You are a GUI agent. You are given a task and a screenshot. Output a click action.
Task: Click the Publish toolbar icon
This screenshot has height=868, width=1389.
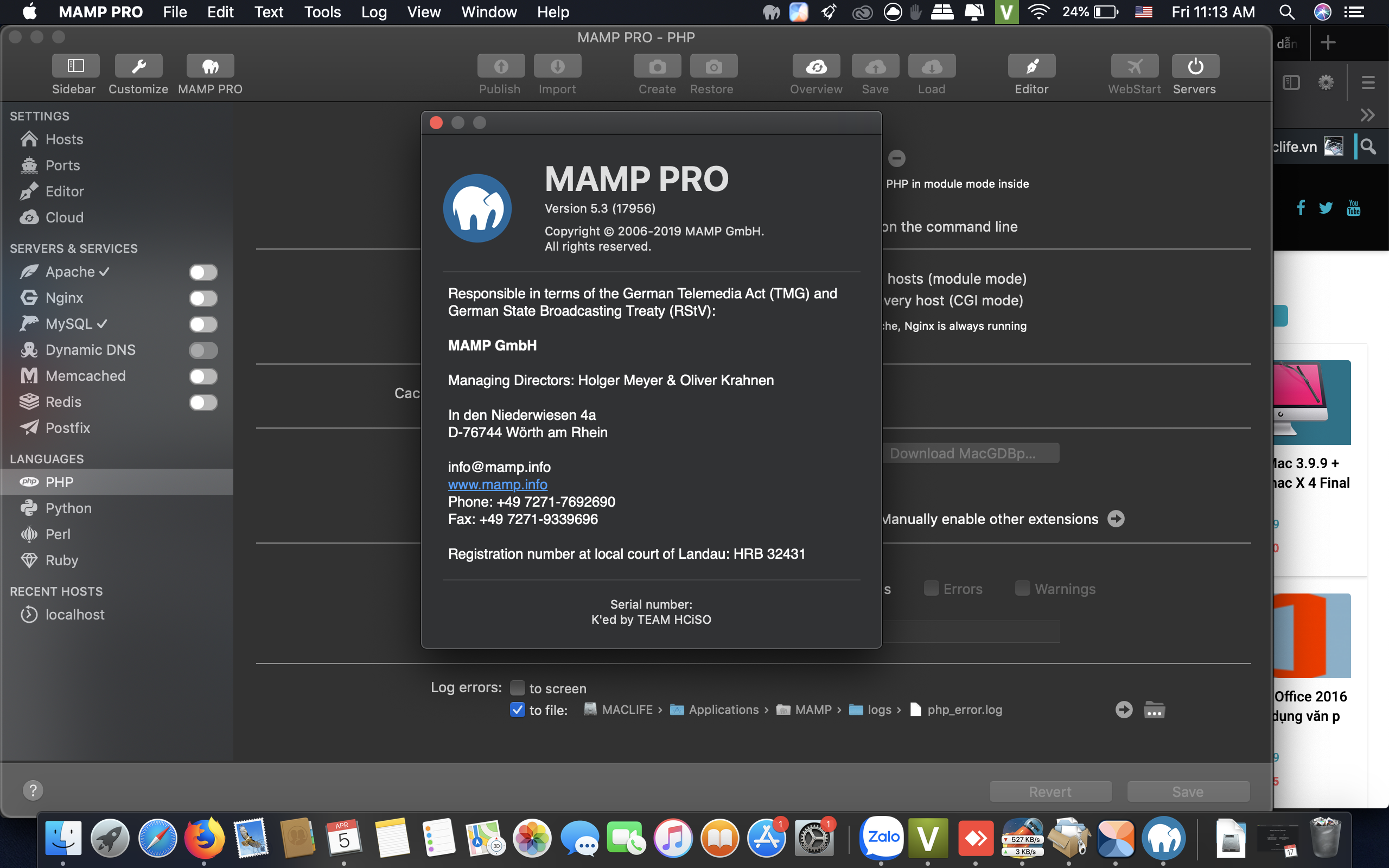500,67
